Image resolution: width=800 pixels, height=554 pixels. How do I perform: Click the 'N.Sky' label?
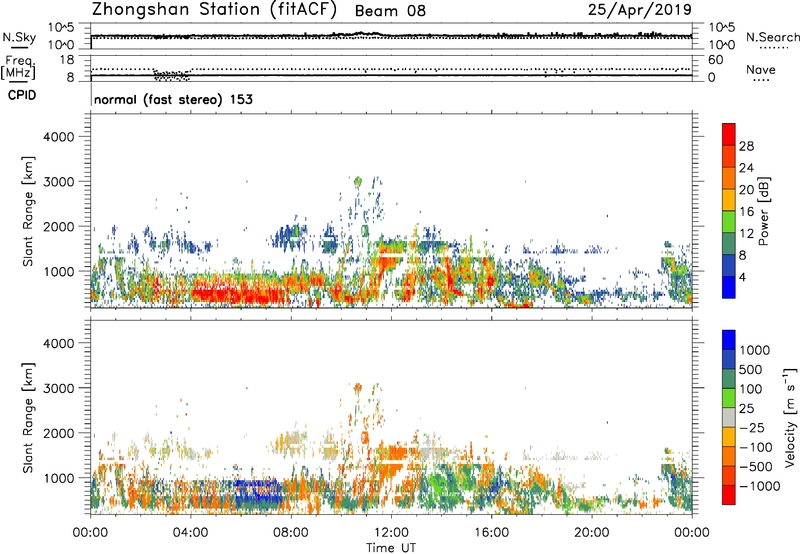coord(19,37)
